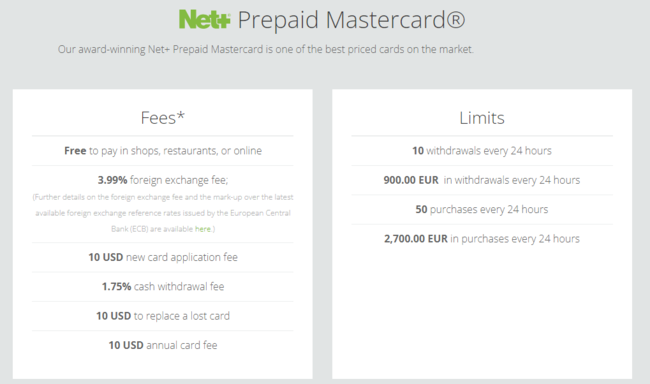
Task: Select the Fees* card title
Action: (162, 118)
